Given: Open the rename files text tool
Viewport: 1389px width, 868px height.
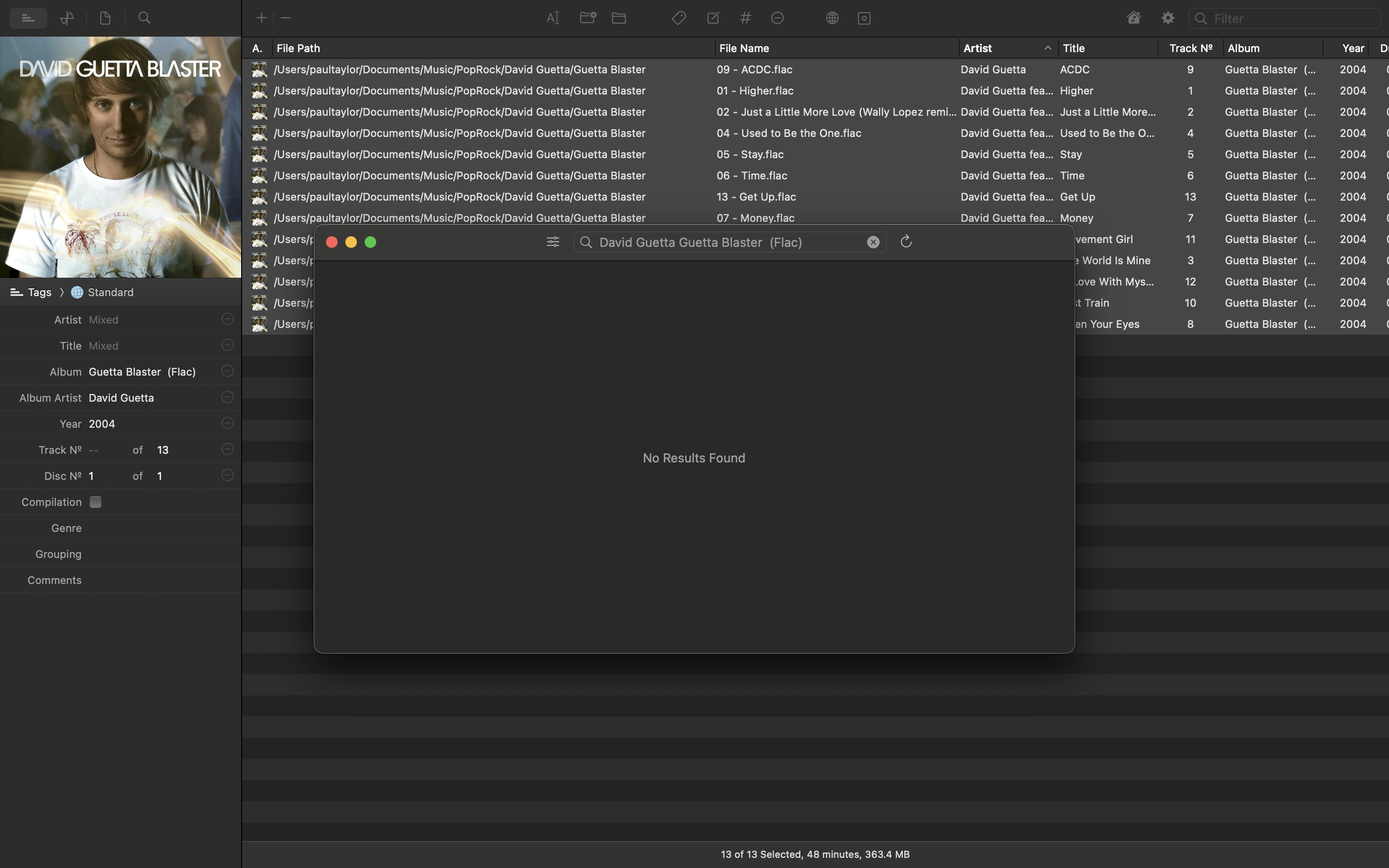Looking at the screenshot, I should (x=553, y=18).
